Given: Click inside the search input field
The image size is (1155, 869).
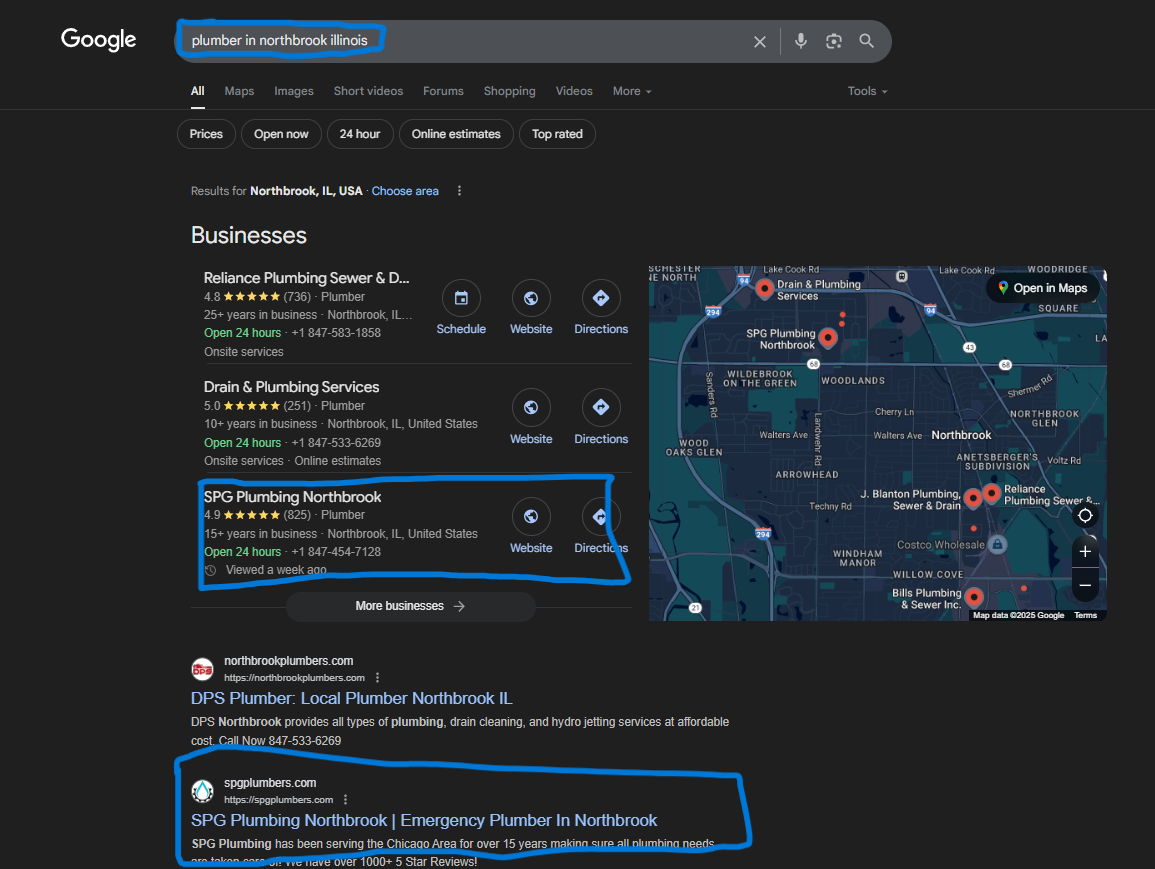Looking at the screenshot, I should pyautogui.click(x=464, y=41).
